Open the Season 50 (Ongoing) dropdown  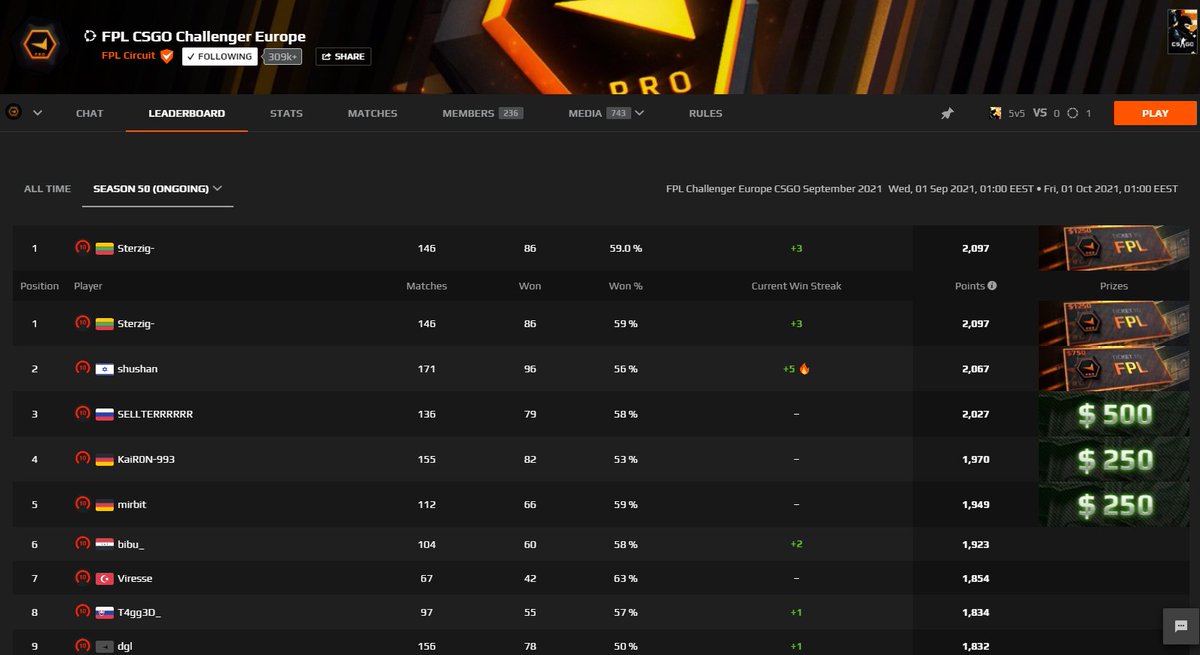point(157,188)
